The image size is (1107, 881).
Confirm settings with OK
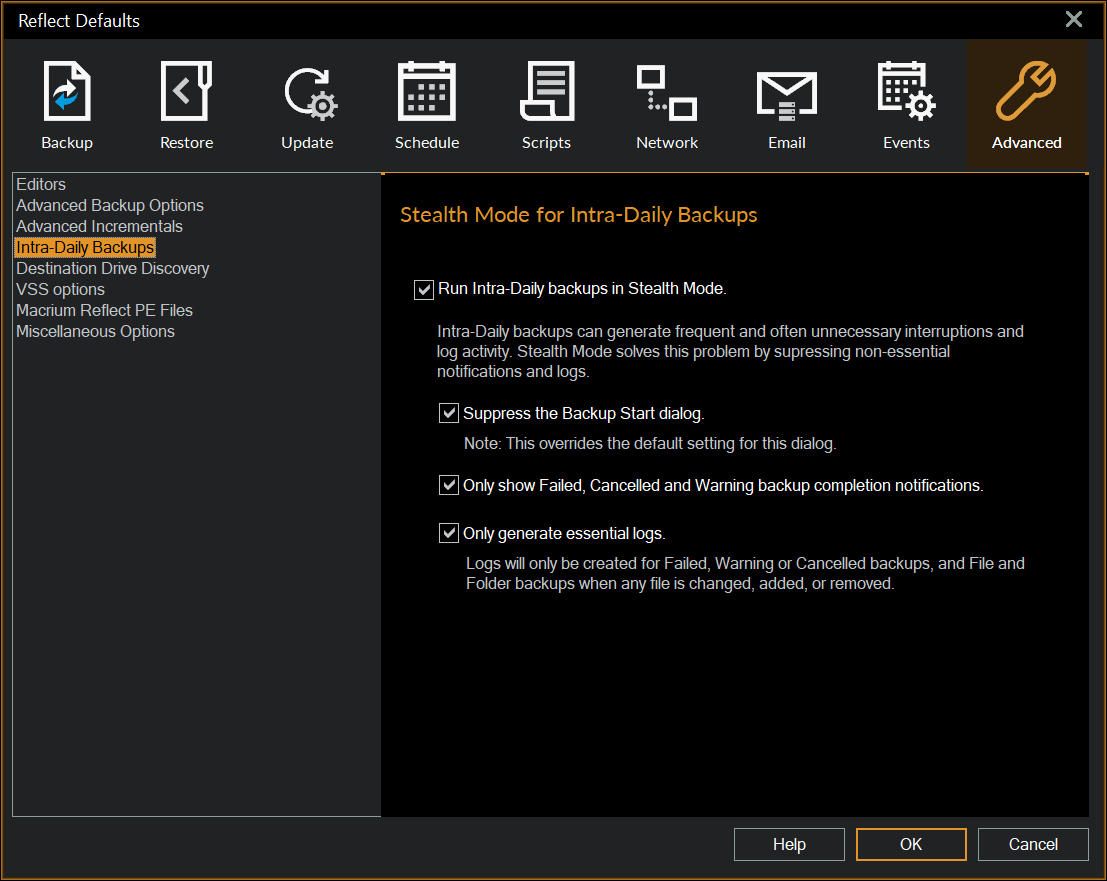(x=911, y=844)
